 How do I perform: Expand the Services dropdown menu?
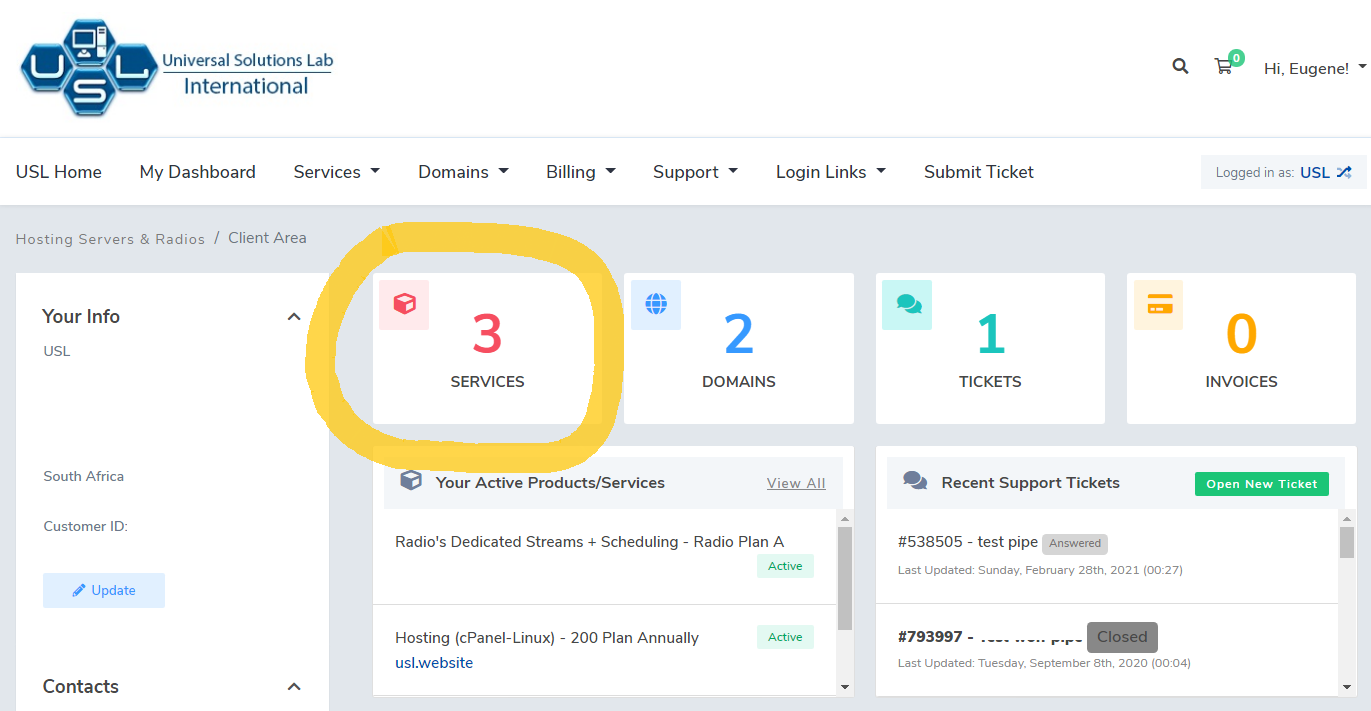click(x=336, y=172)
